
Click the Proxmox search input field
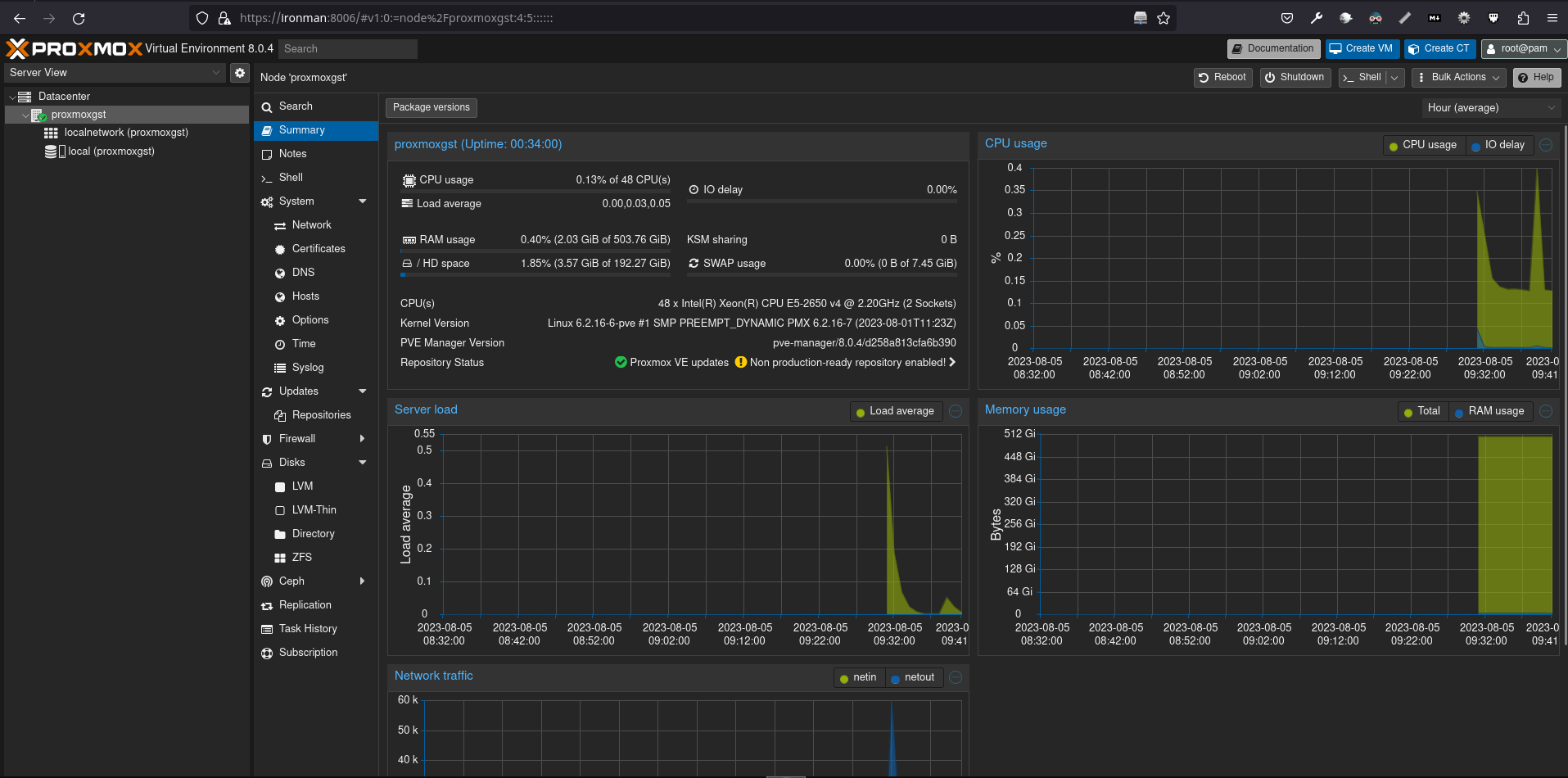347,49
